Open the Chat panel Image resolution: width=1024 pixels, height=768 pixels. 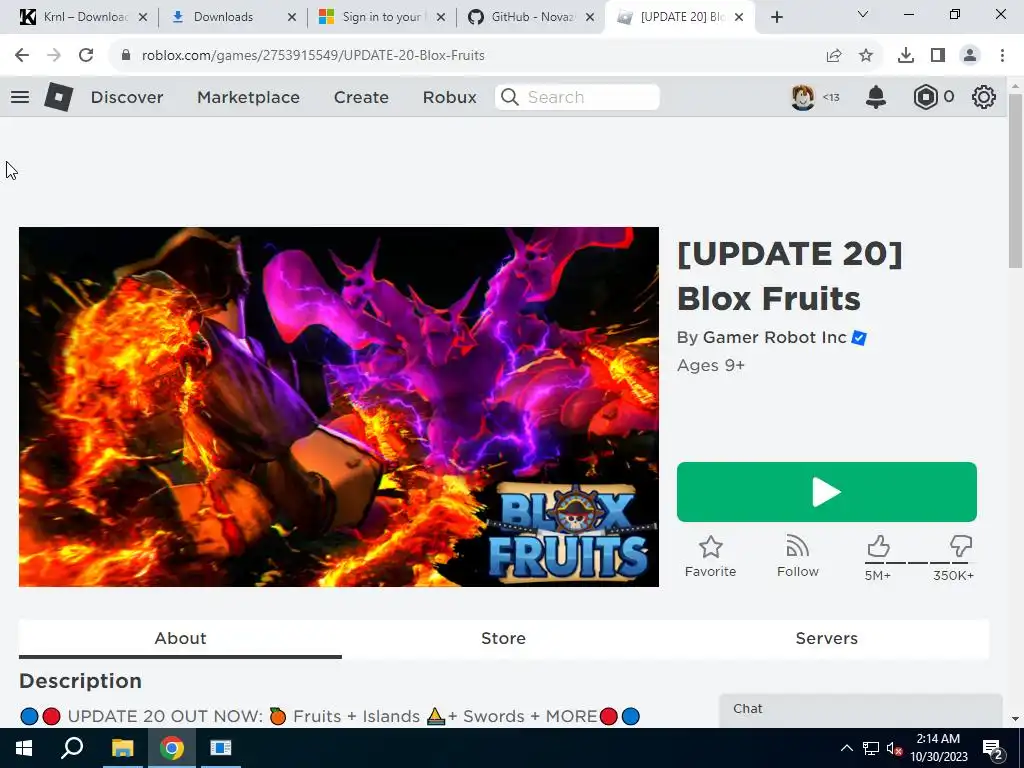pos(861,709)
